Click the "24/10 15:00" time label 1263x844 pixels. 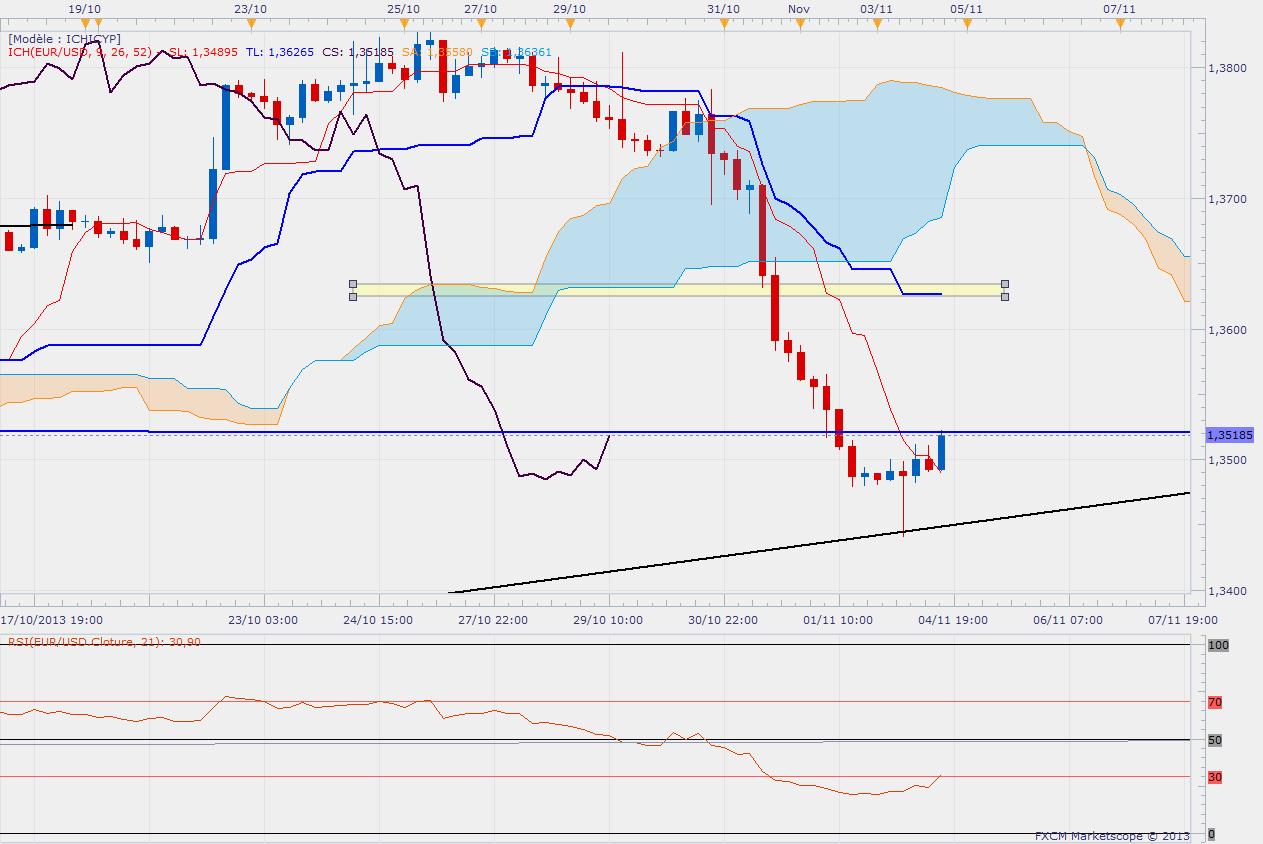[x=378, y=620]
